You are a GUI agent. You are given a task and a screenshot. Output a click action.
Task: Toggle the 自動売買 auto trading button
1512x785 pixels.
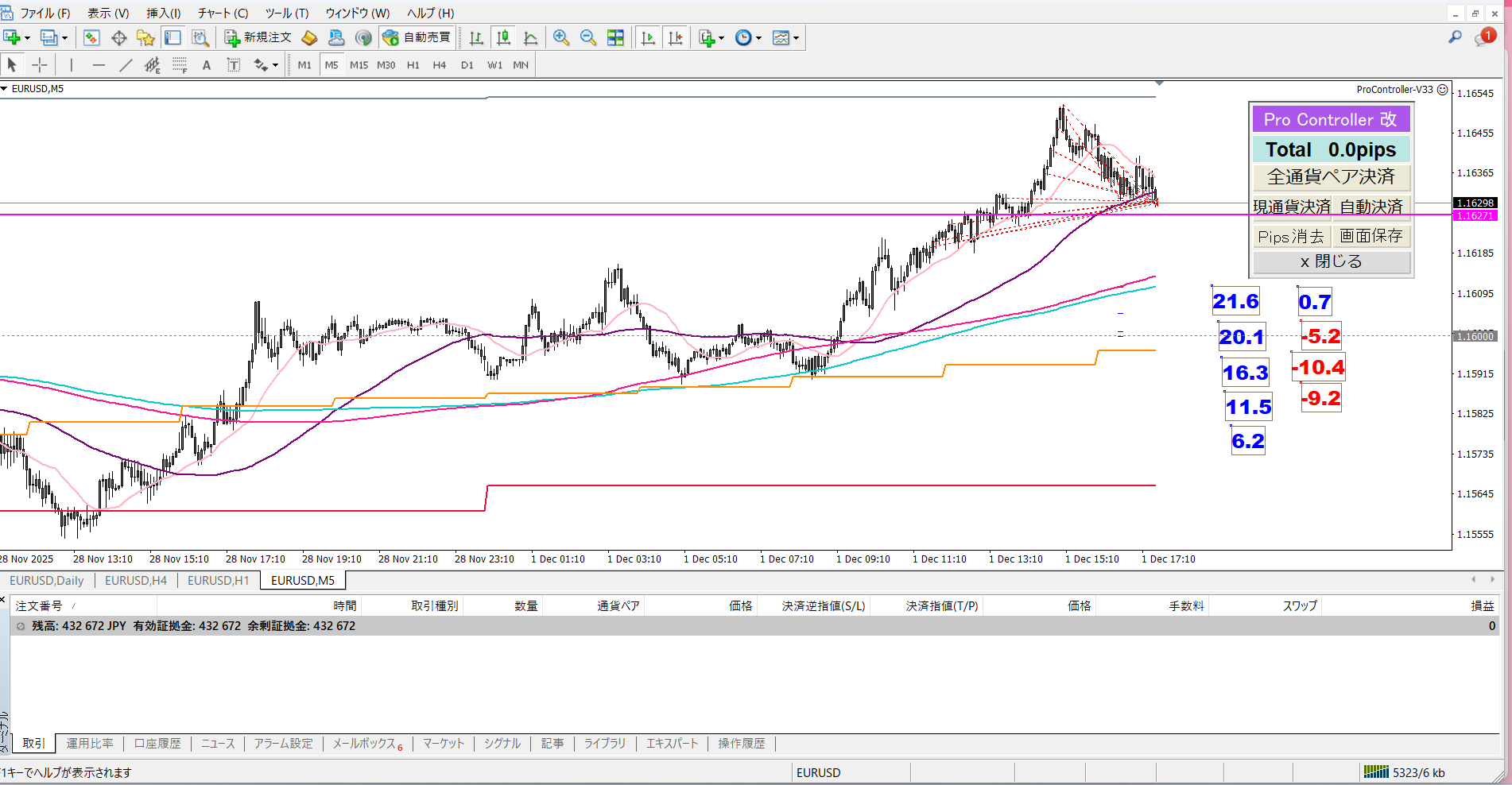417,37
